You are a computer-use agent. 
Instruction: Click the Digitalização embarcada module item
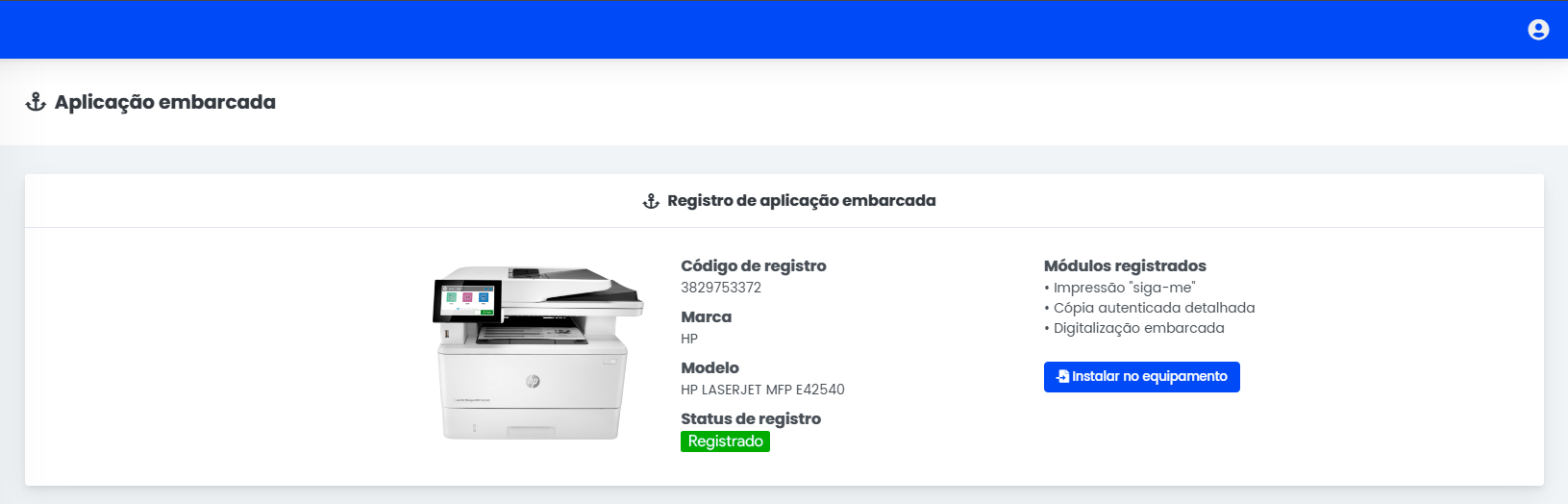point(1137,328)
